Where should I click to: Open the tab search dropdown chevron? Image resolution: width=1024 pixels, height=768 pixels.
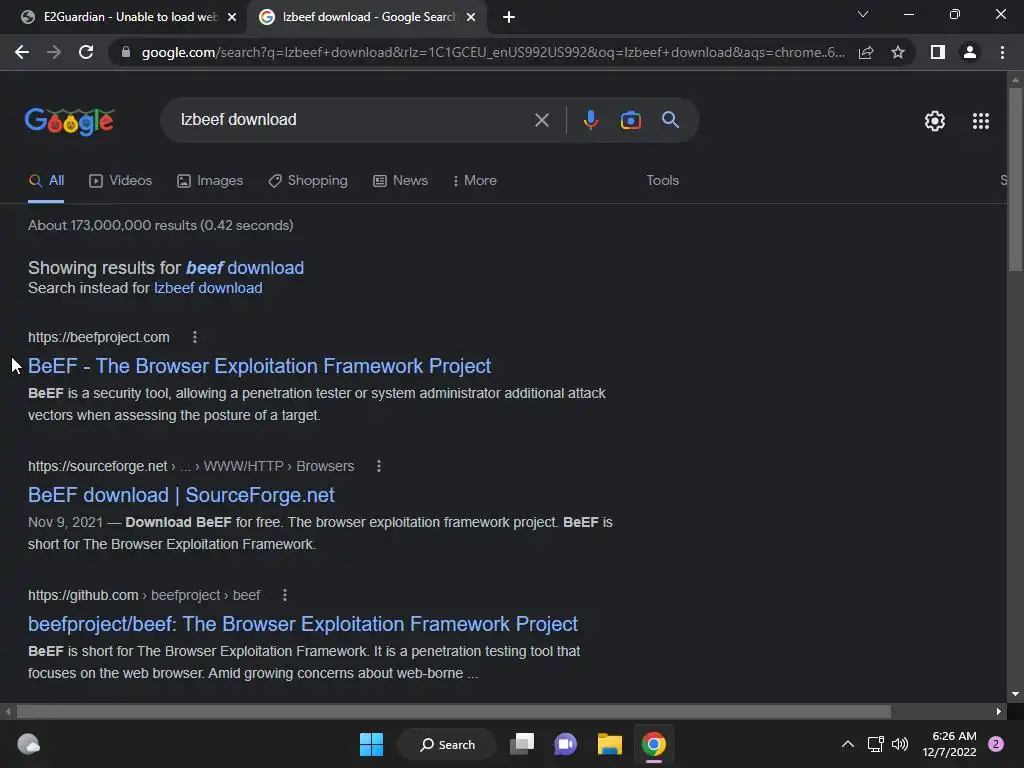pos(863,14)
